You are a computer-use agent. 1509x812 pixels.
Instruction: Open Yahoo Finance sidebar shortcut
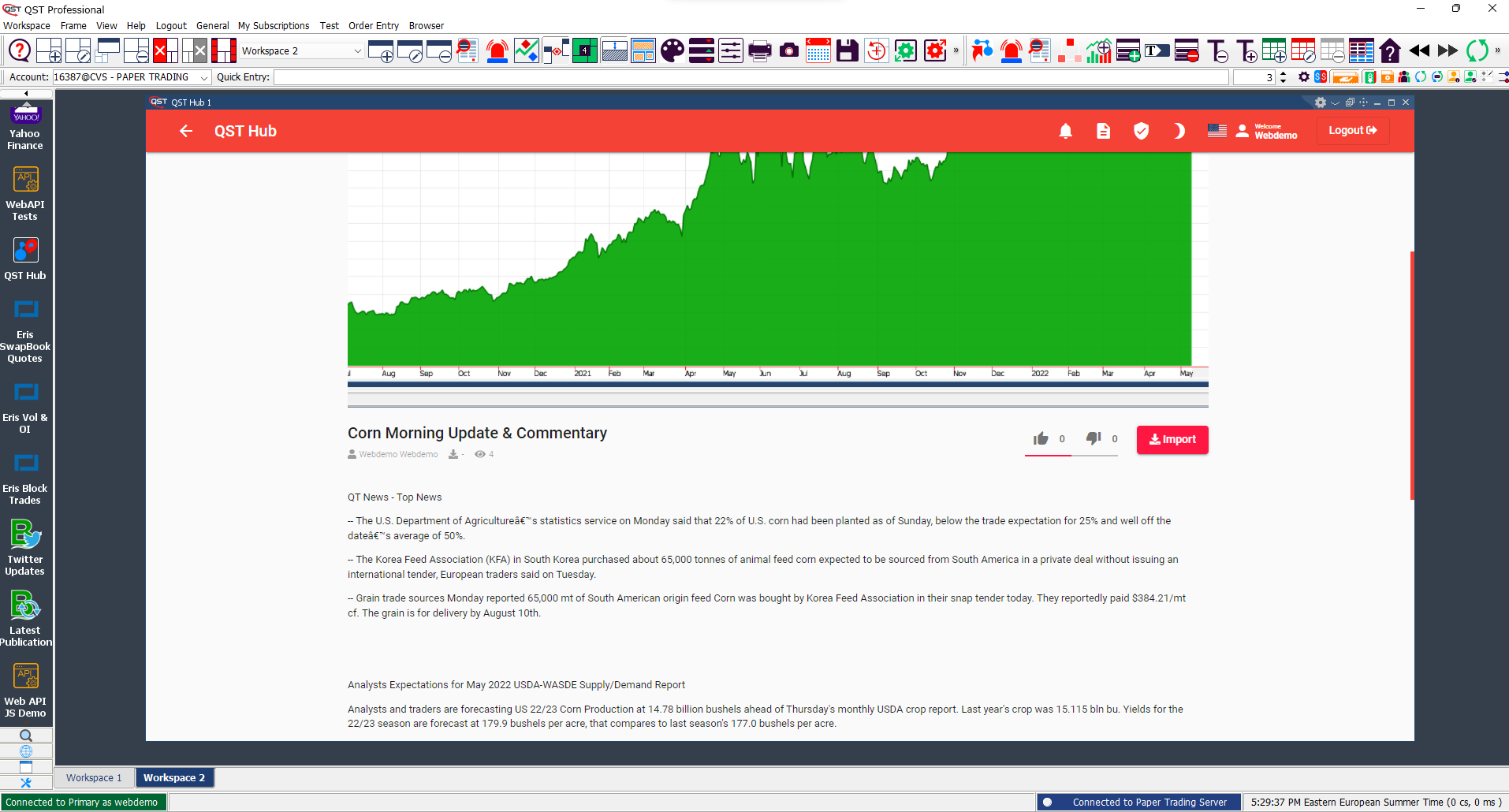pyautogui.click(x=25, y=127)
